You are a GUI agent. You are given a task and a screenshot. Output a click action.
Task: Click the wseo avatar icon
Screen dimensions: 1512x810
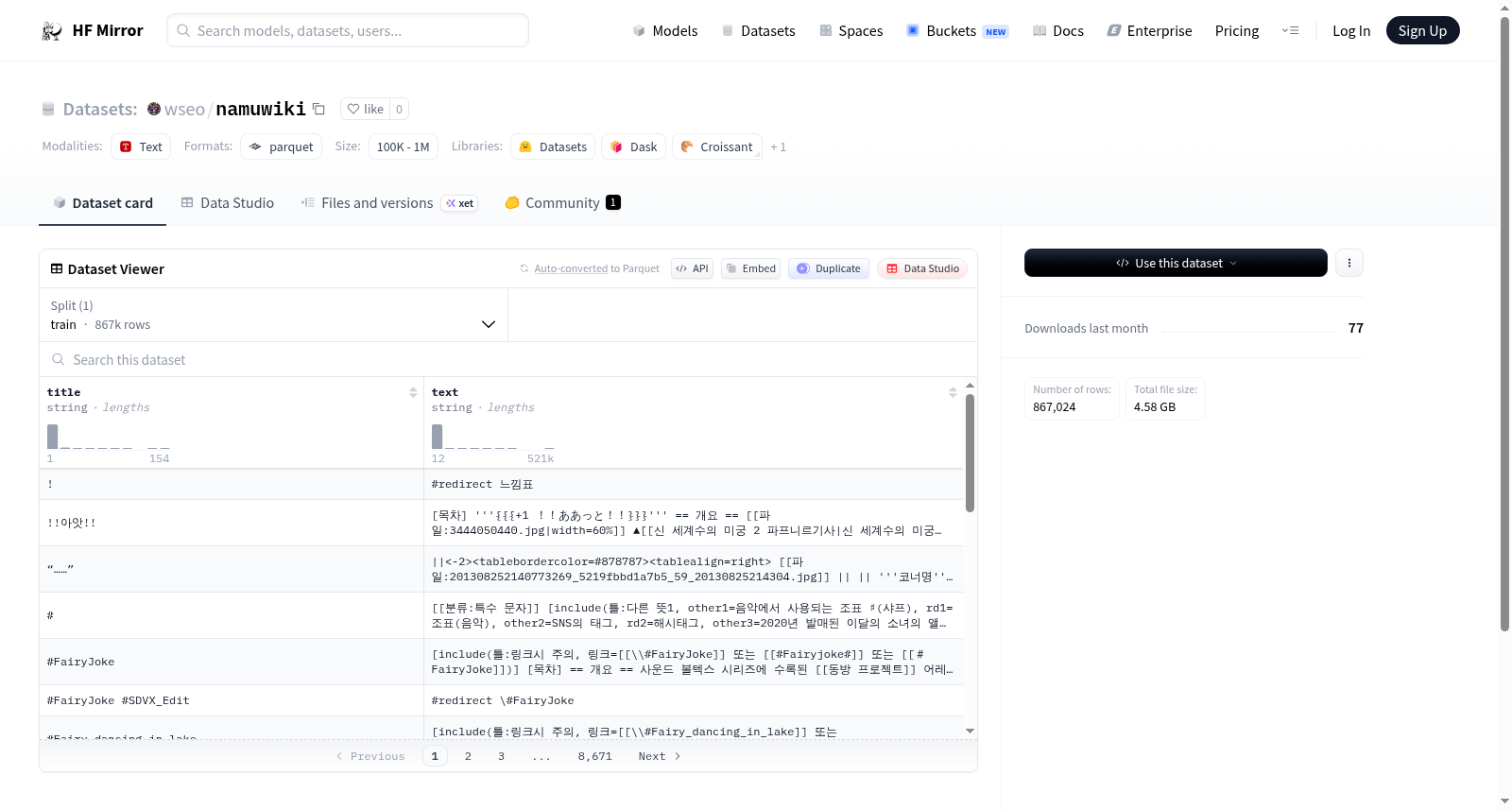154,110
